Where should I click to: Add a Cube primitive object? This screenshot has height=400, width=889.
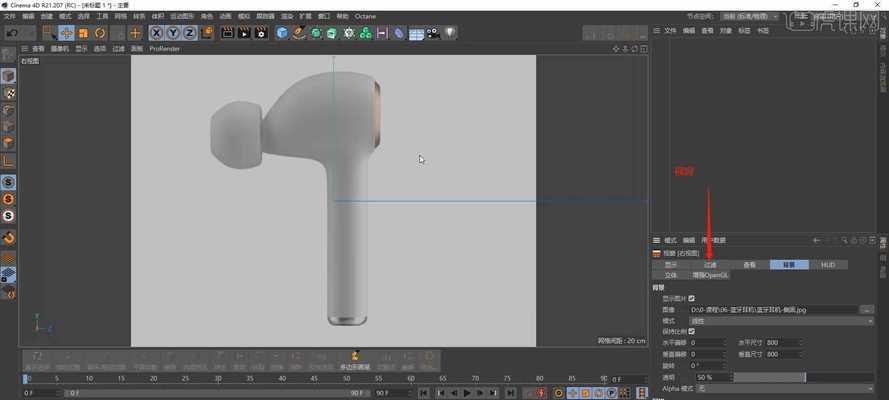click(282, 33)
